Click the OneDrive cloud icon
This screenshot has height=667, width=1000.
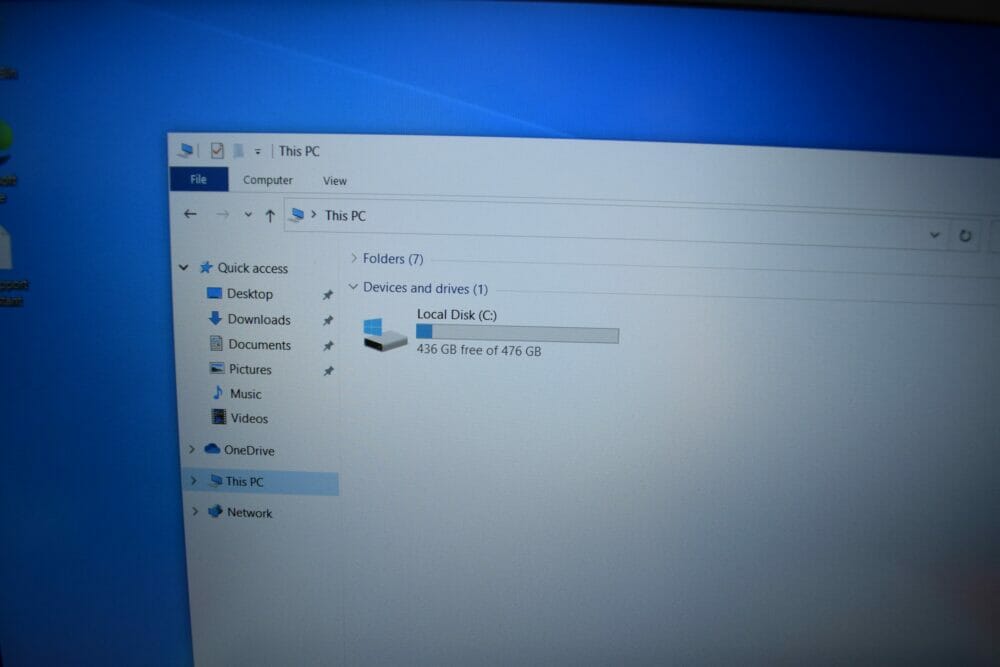click(x=212, y=449)
